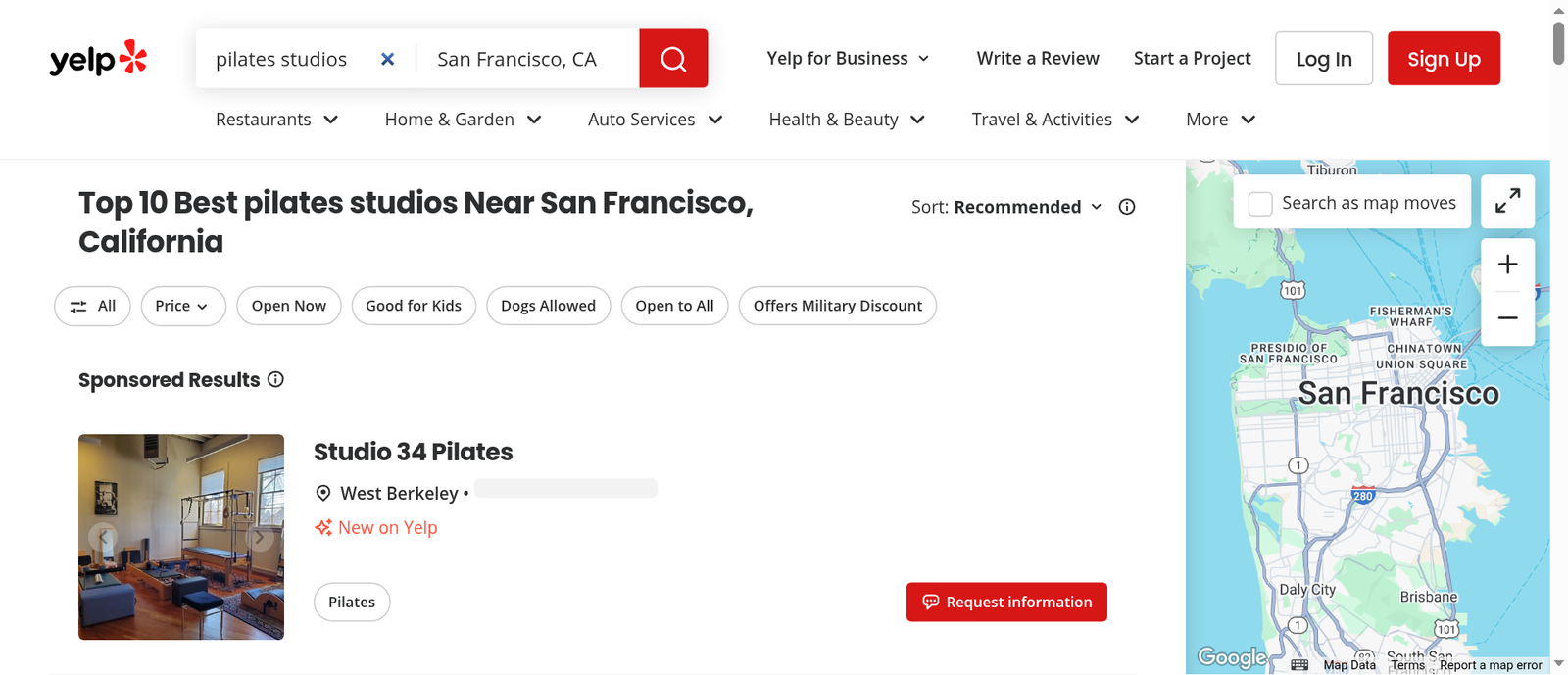Click the Sponsored Results info icon
The width and height of the screenshot is (1568, 675).
coord(276,379)
